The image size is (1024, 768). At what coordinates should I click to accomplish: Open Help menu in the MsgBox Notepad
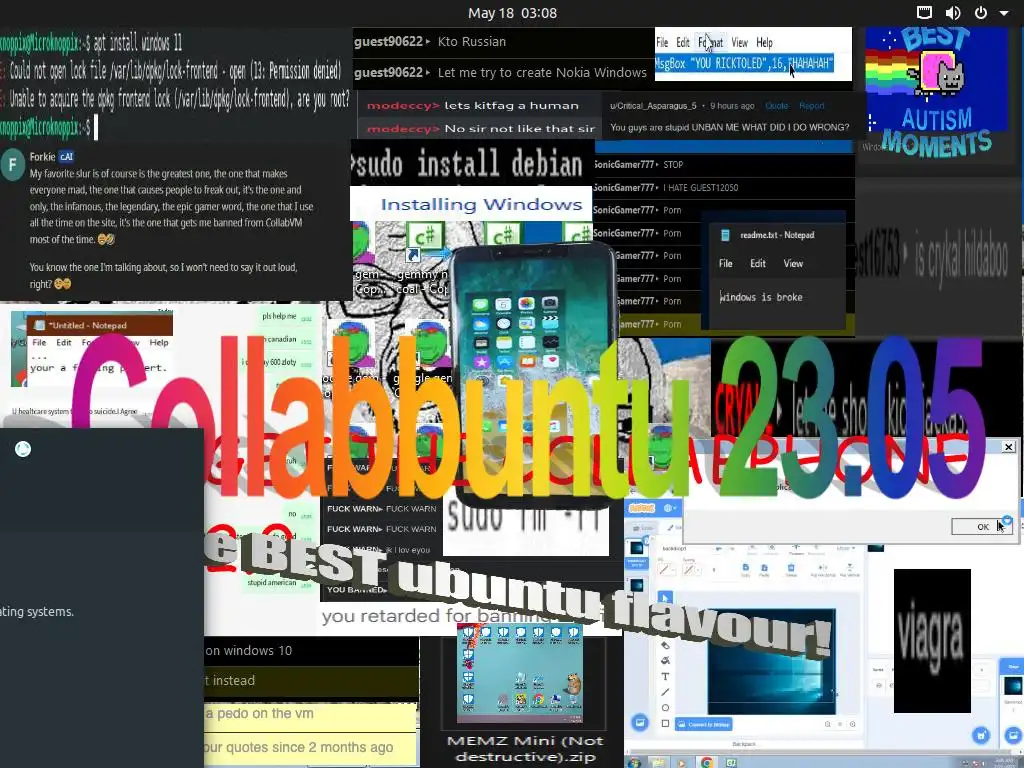click(764, 42)
